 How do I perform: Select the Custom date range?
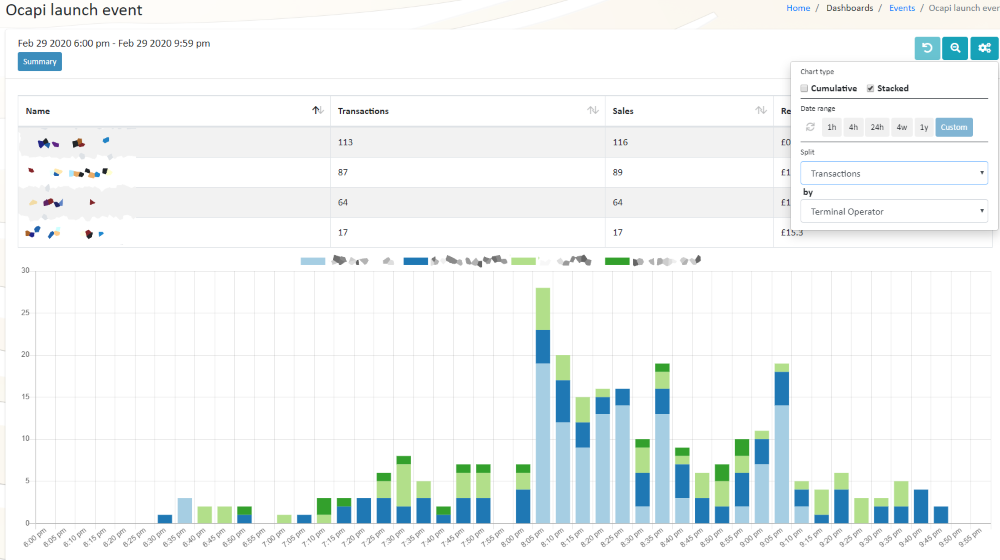(x=954, y=127)
